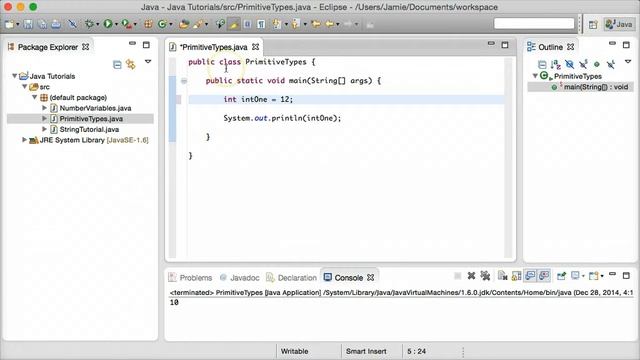Screen dimensions: 640x360
Task: Toggle Scroll Lock in Console
Action: (x=516, y=276)
